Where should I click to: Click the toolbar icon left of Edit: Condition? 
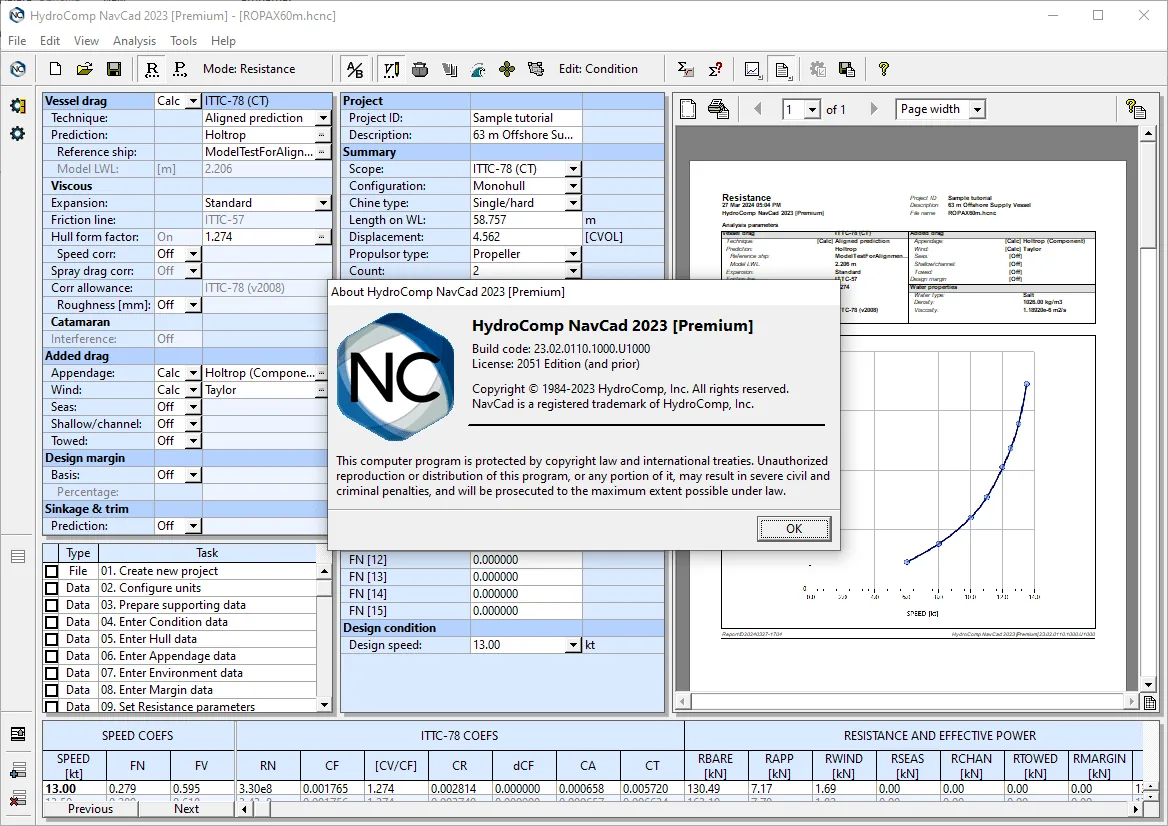point(536,69)
